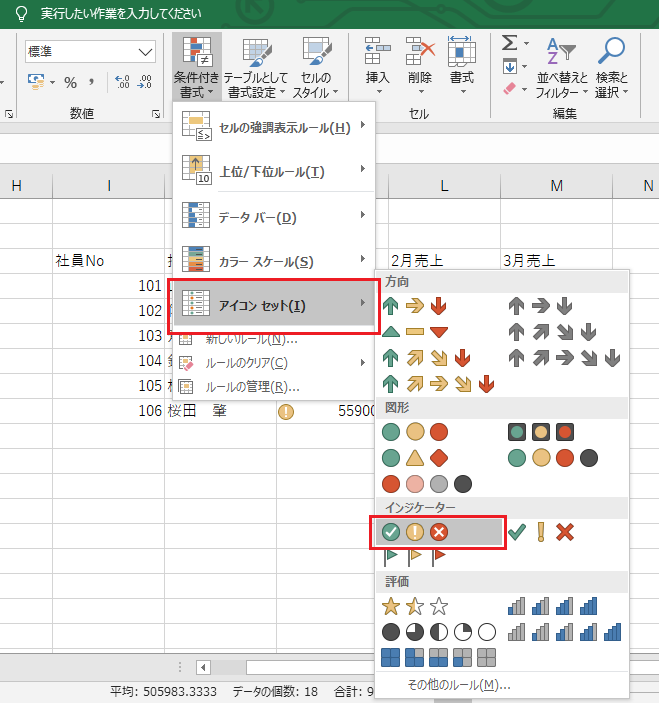This screenshot has width=659, height=703.
Task: Click the accounting number format icon
Action: point(36,82)
